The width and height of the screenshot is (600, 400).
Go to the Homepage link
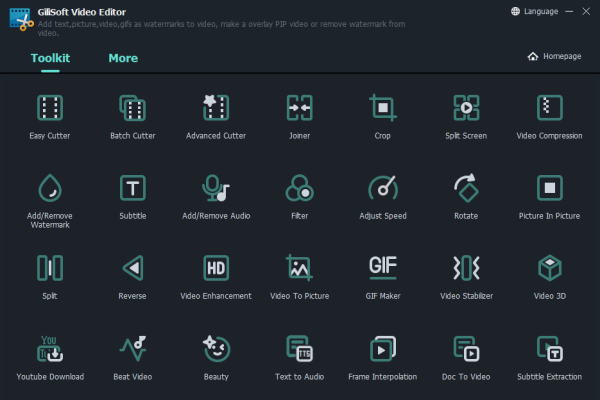click(555, 56)
